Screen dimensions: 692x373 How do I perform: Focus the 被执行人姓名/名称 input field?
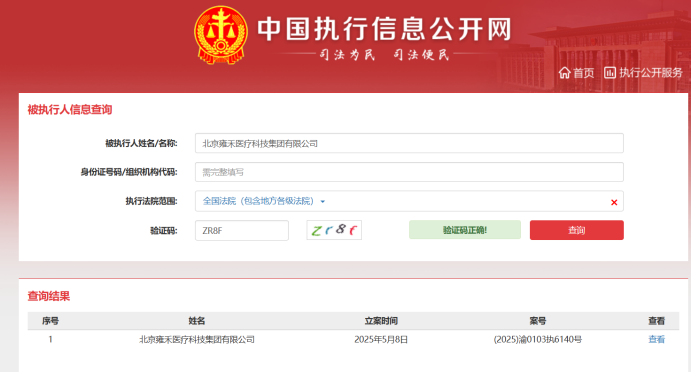pos(409,143)
